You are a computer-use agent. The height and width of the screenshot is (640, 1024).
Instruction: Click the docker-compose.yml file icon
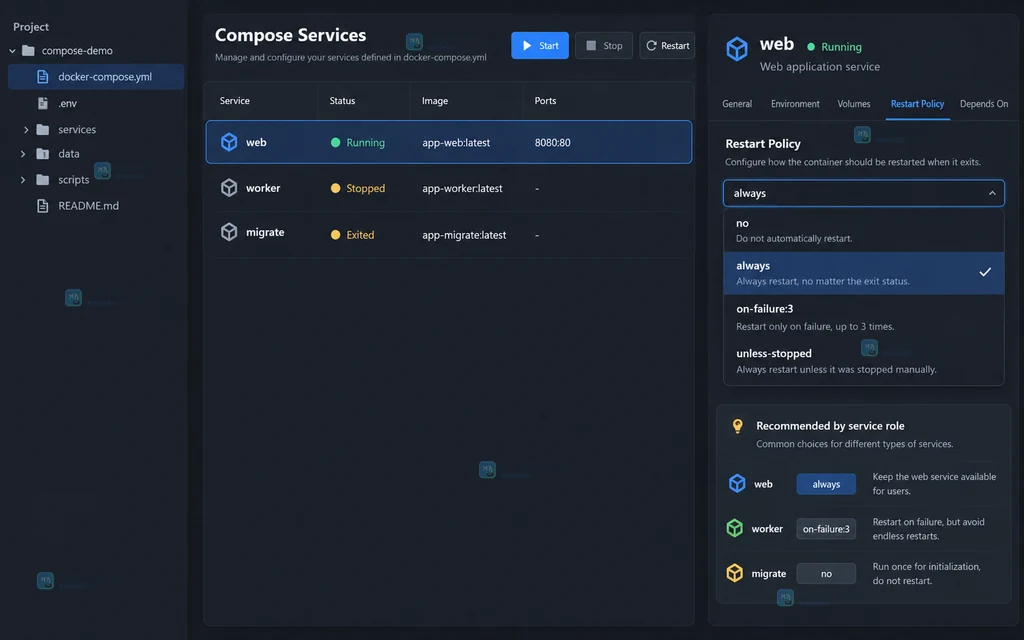(42, 76)
